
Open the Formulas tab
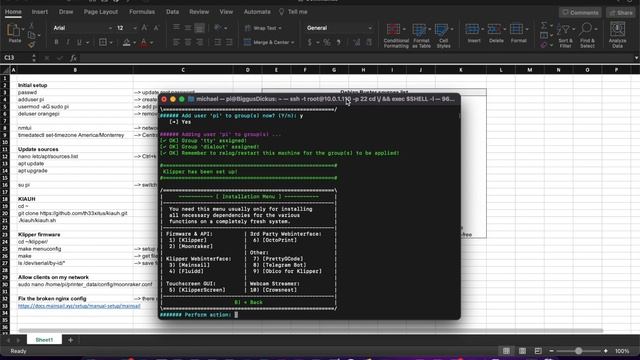pos(142,12)
